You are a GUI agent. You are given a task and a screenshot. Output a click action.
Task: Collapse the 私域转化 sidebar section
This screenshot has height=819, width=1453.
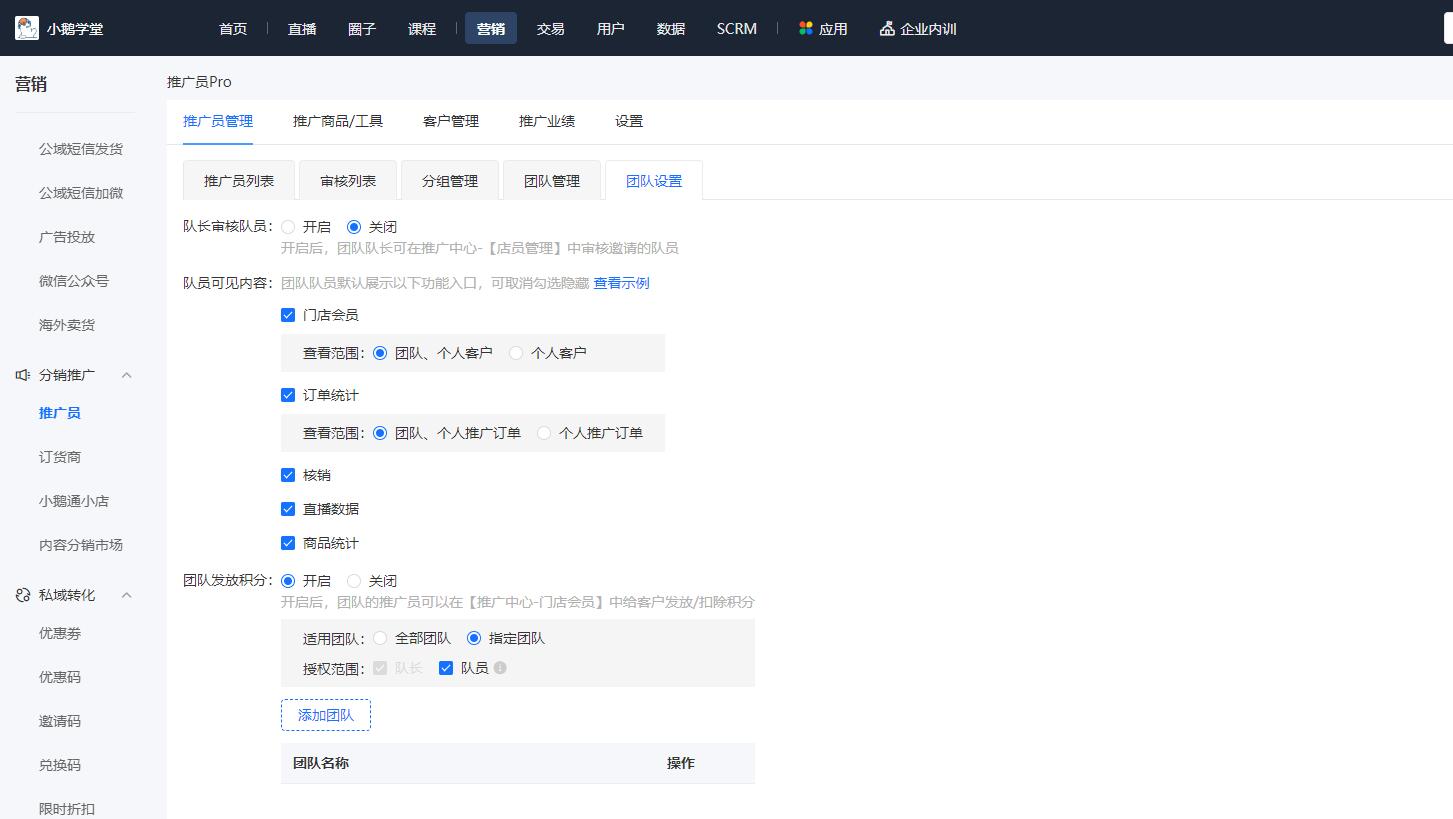pos(127,595)
